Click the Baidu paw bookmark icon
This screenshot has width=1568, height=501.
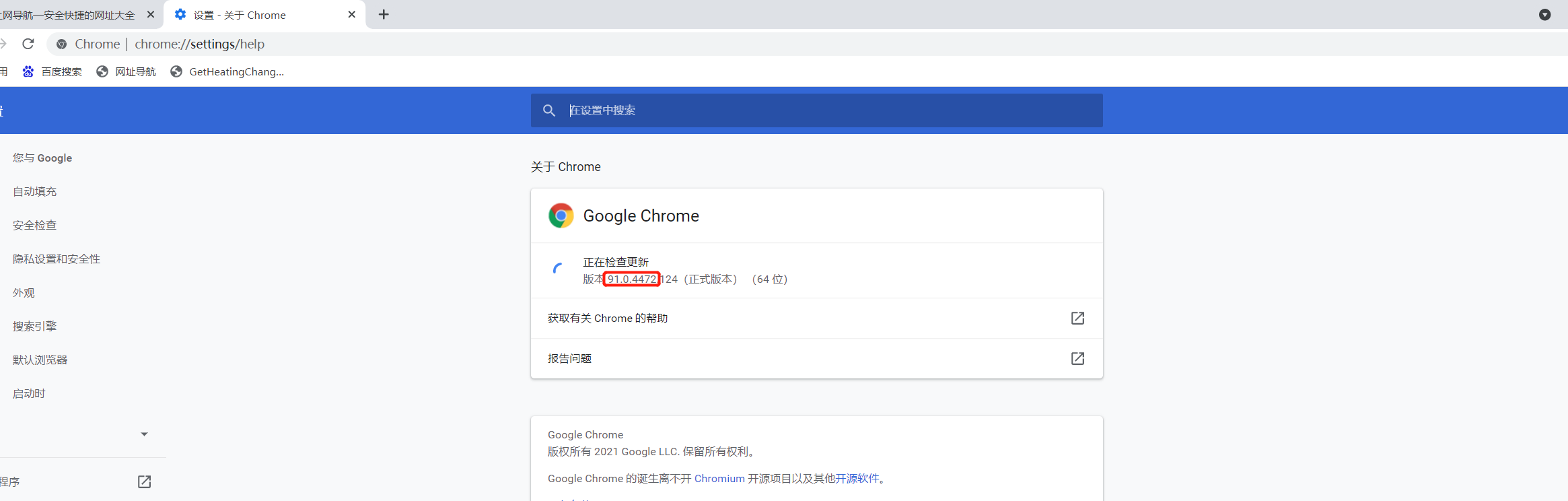coord(28,71)
